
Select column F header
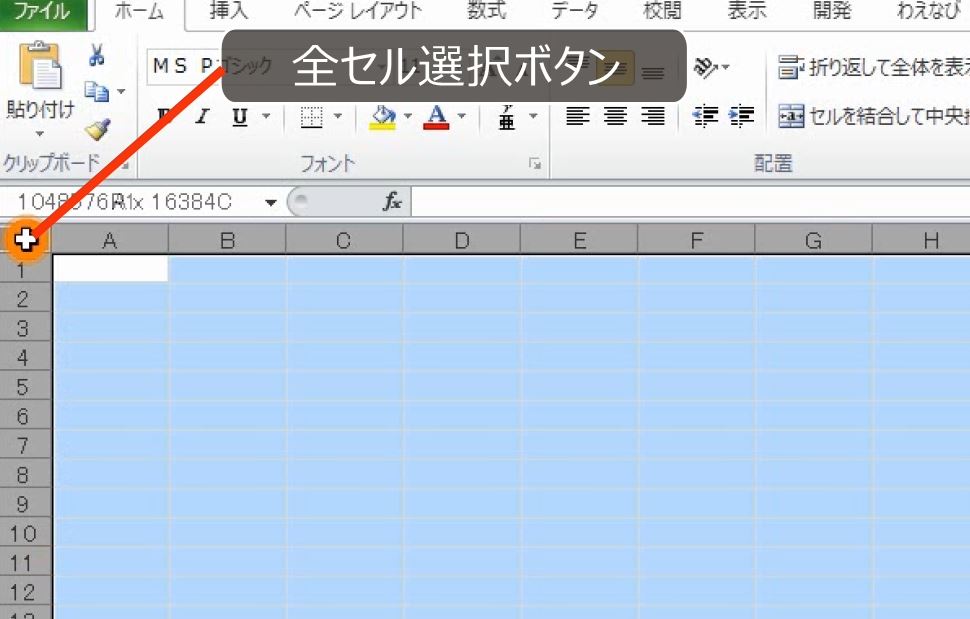(696, 240)
